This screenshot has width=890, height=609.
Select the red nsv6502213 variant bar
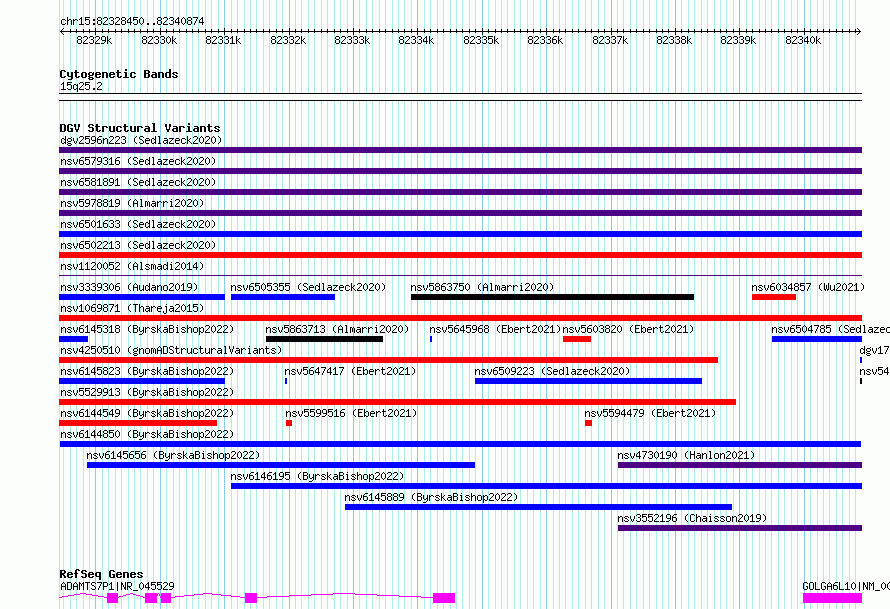click(x=460, y=255)
